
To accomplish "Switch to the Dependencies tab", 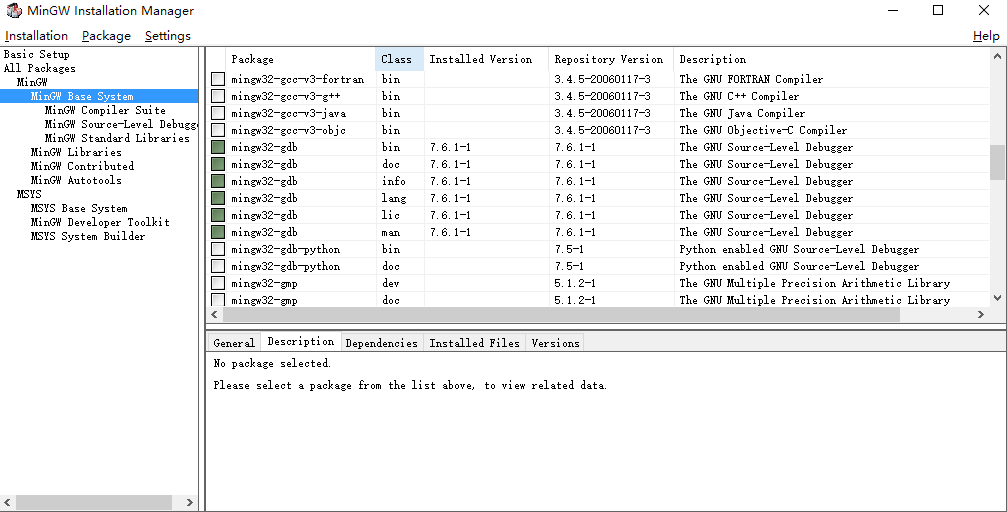I will (381, 343).
